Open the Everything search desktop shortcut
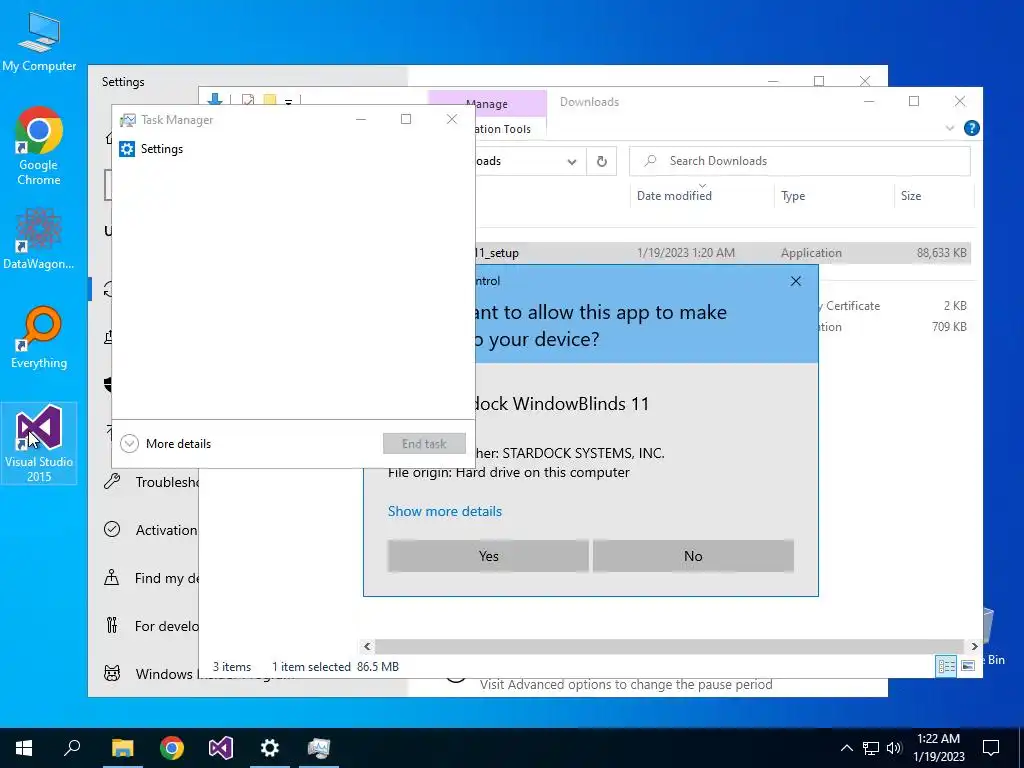Screen dimensions: 1024x768 click(39, 338)
